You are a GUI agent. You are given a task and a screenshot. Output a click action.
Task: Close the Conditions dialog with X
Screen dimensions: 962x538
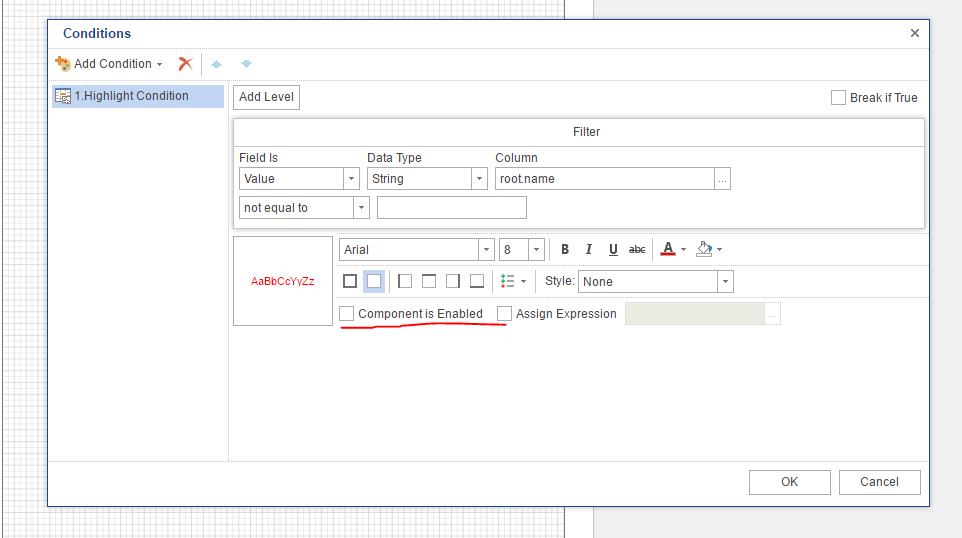[915, 33]
